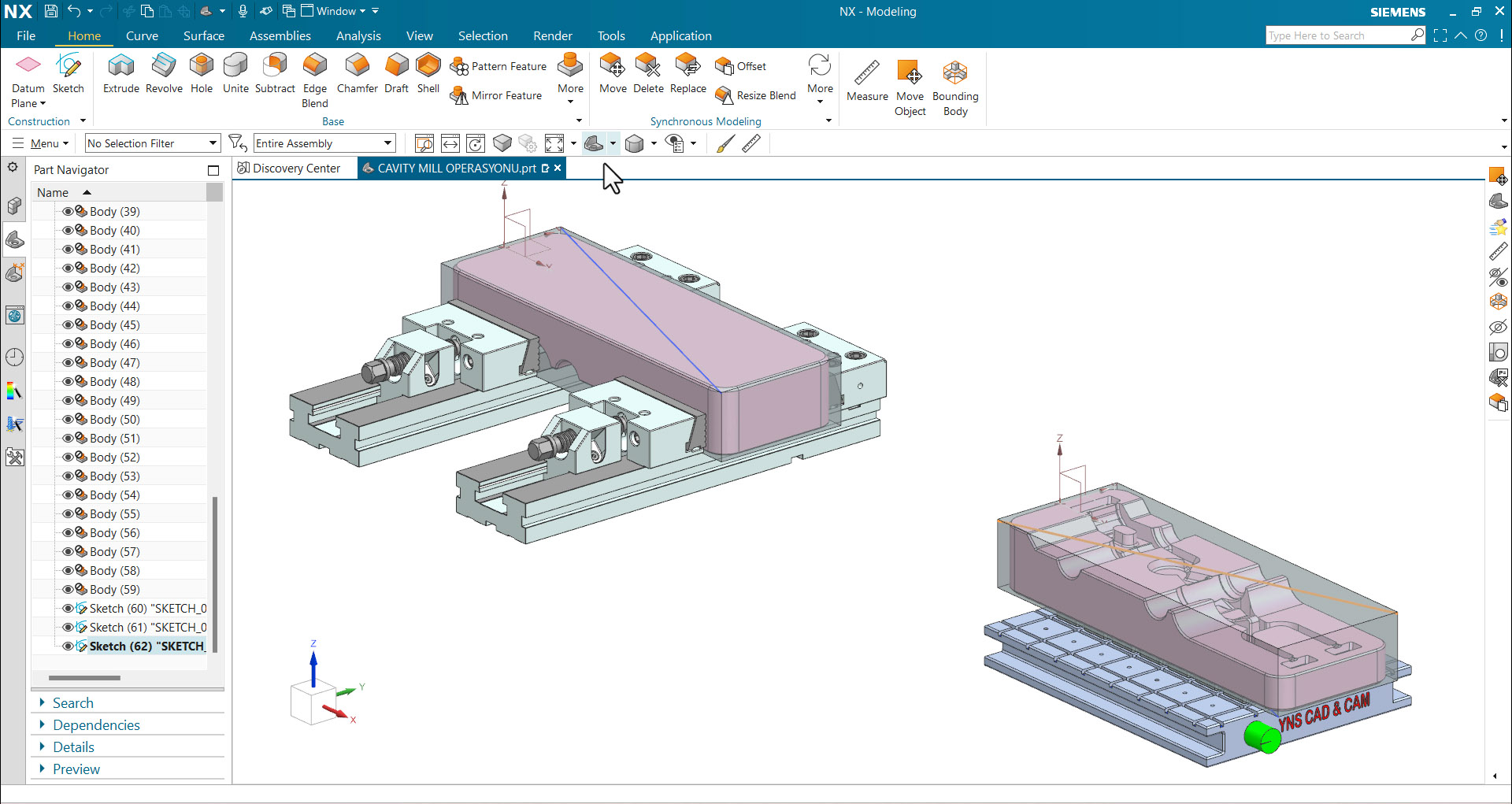1512x804 pixels.
Task: Open the No Selection Filter dropdown
Action: pyautogui.click(x=213, y=143)
